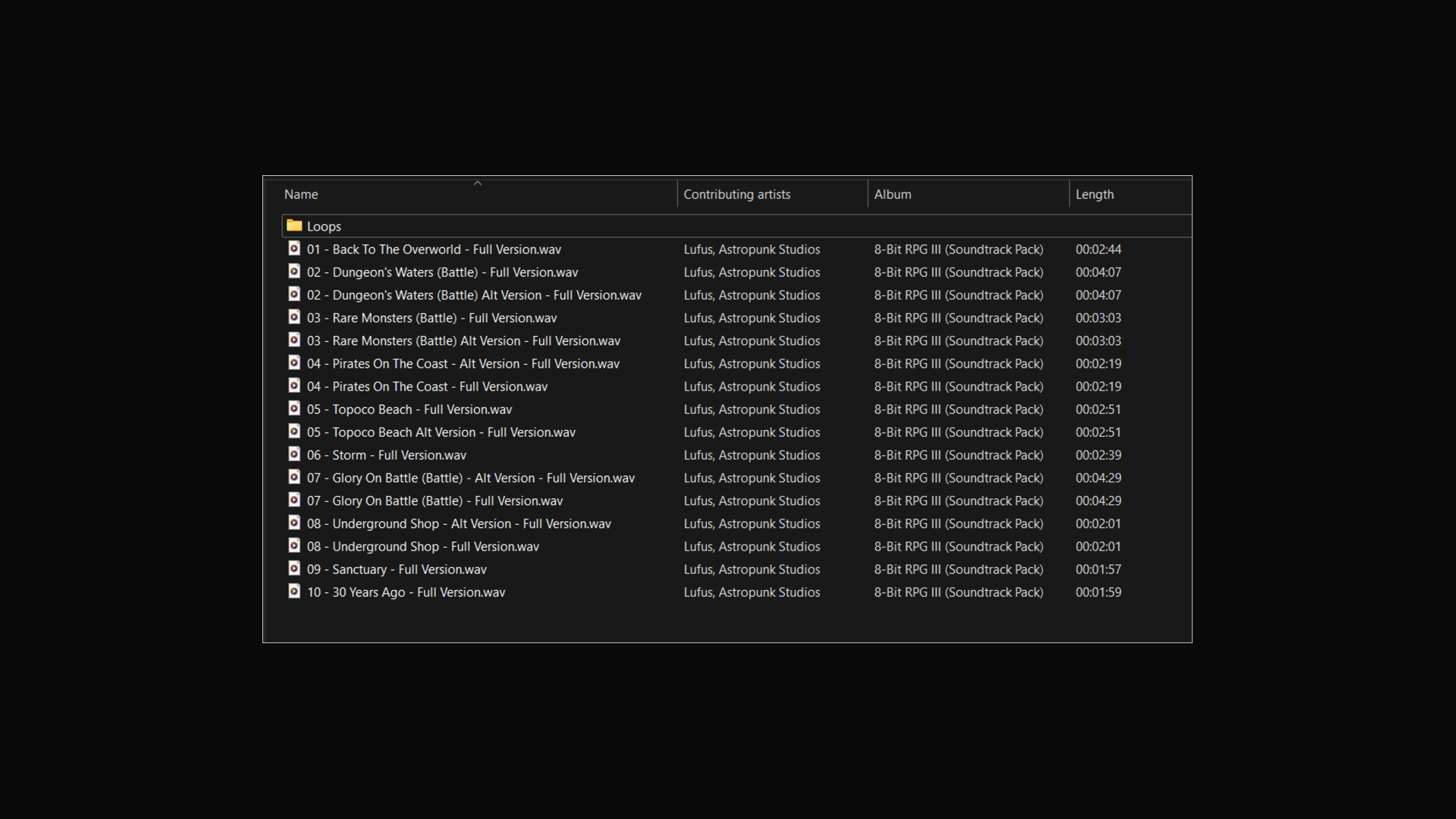Click the 00:04:29 length of Glory On Battle Full Version

1098,501
